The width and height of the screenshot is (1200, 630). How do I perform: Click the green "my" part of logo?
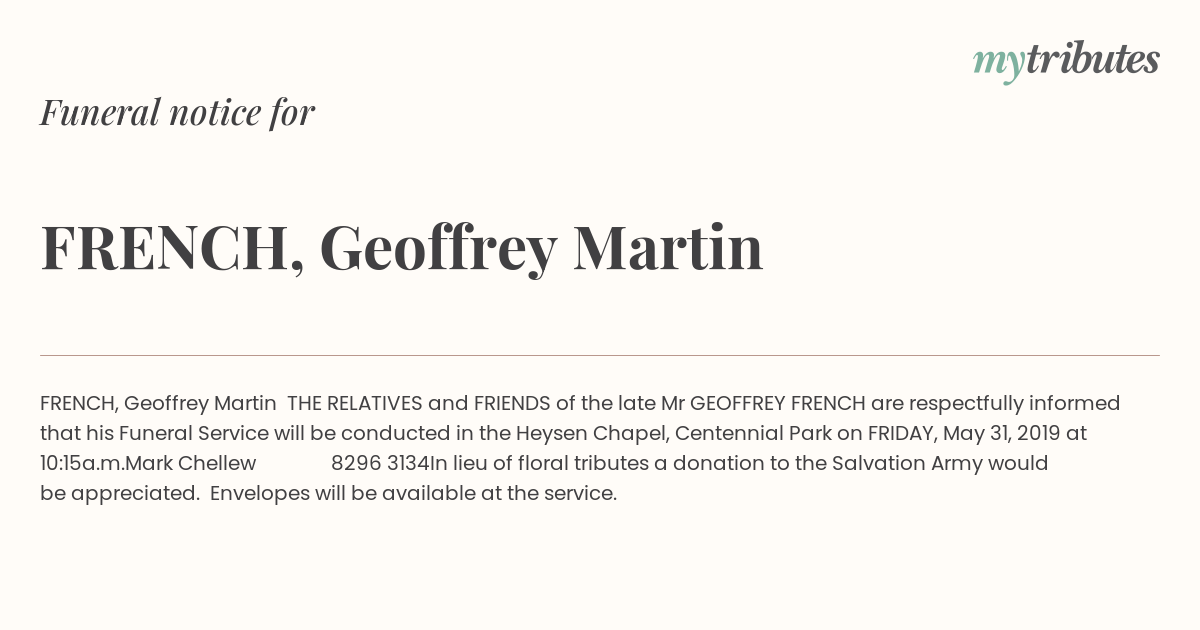pos(999,64)
